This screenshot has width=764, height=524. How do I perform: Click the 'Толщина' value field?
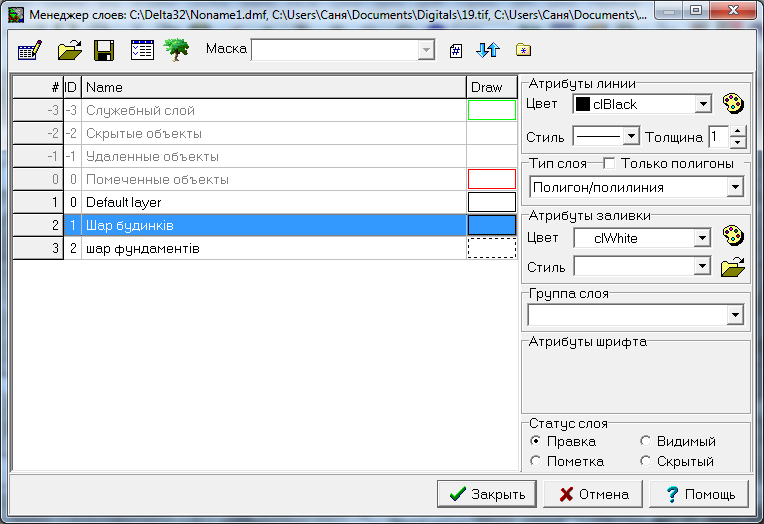(x=719, y=137)
